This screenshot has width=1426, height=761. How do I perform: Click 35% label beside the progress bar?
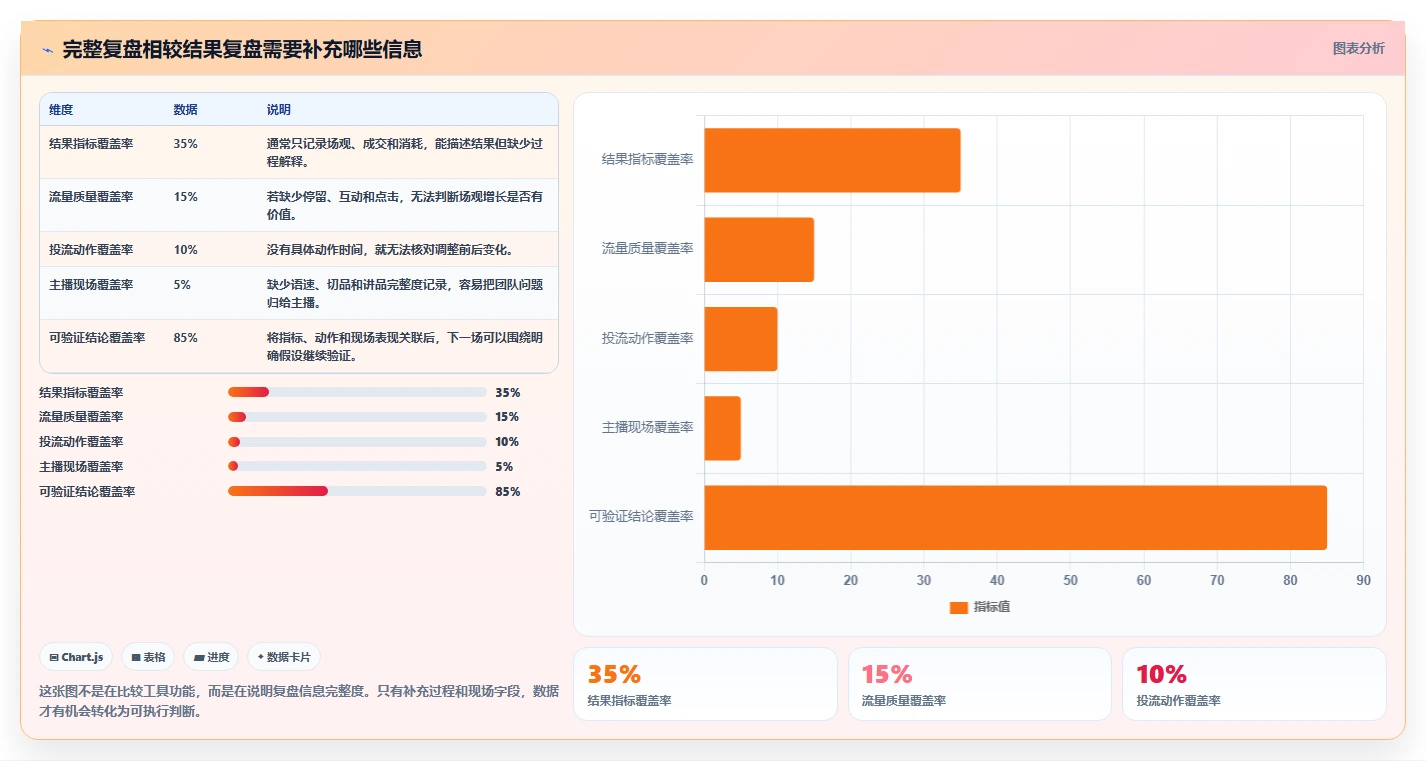pos(508,392)
